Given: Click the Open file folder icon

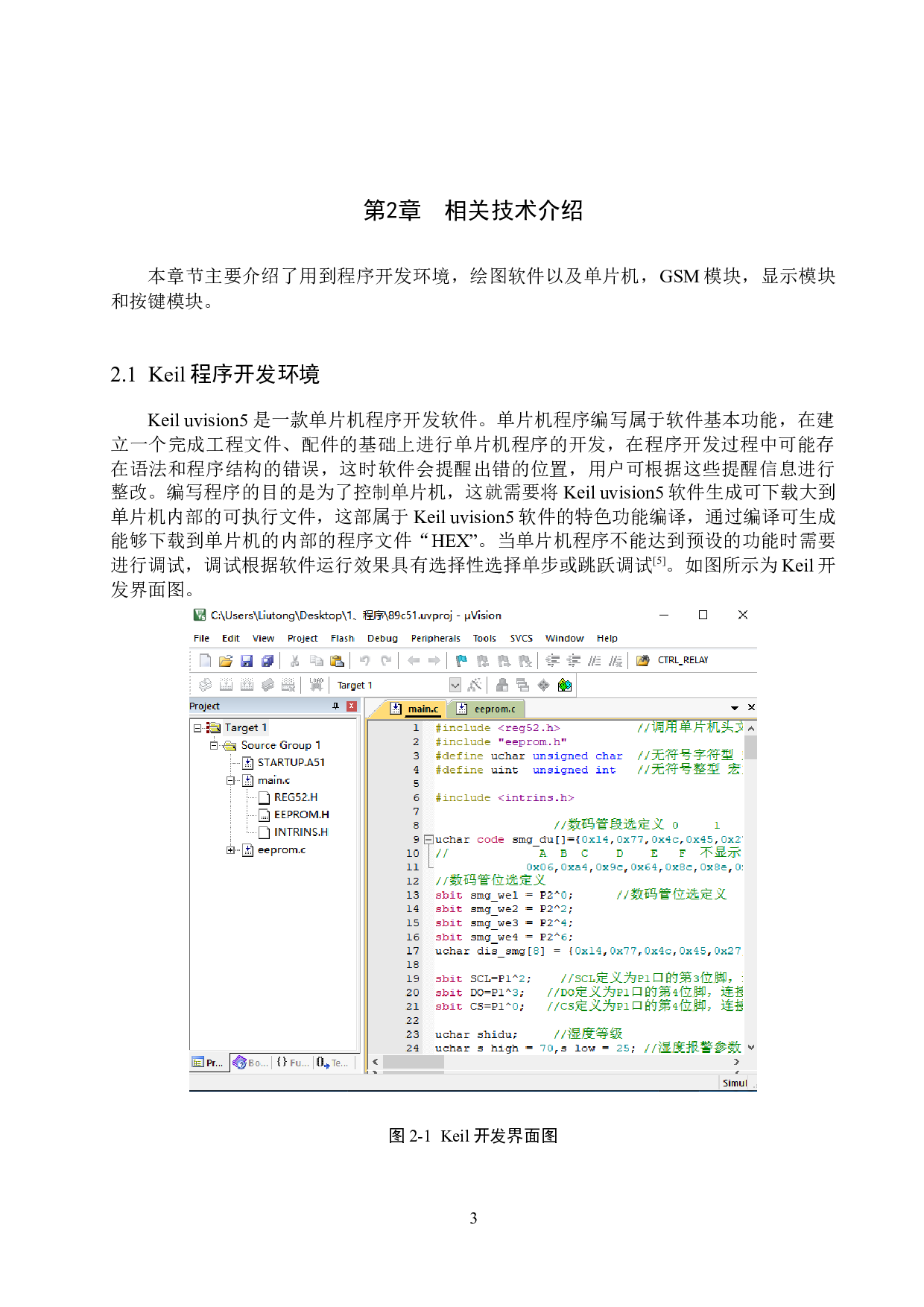Looking at the screenshot, I should pyautogui.click(x=226, y=661).
